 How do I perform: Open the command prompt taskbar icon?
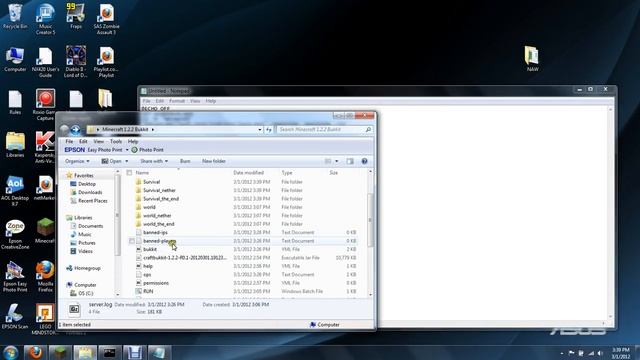pyautogui.click(x=109, y=352)
